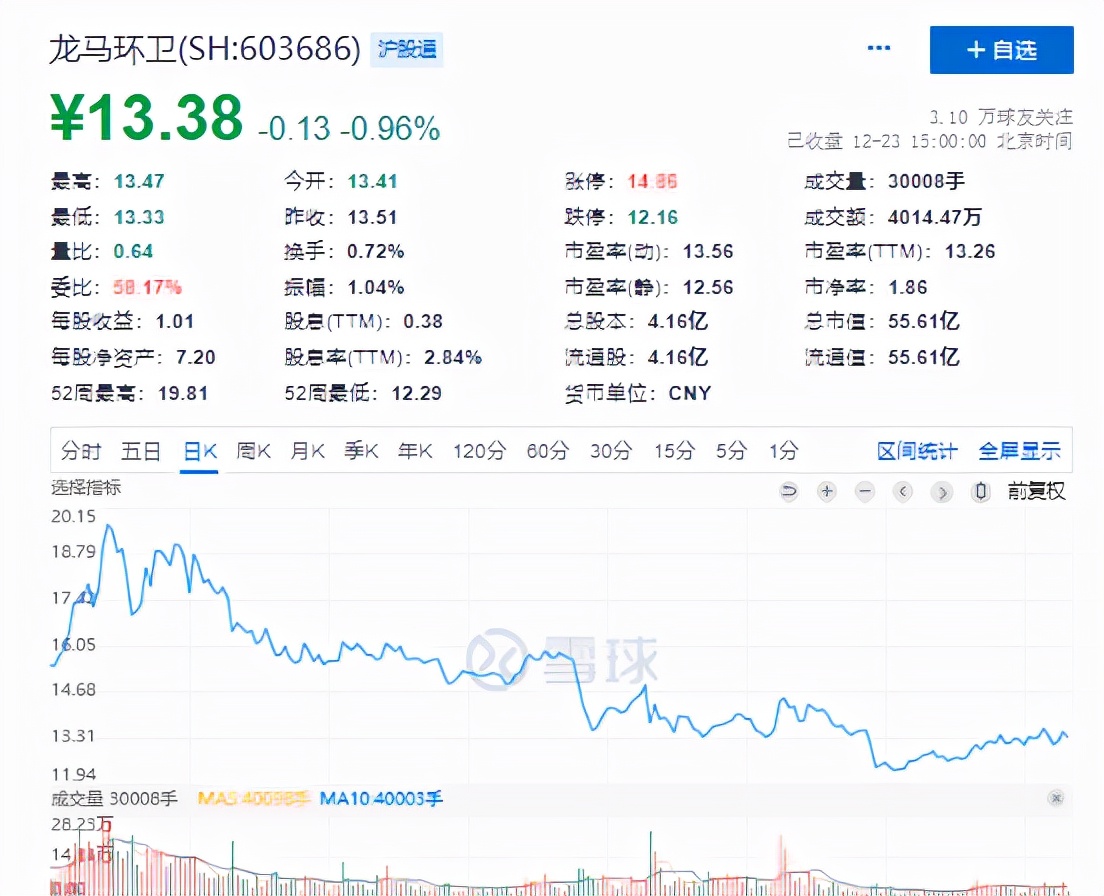
Task: Open the 前复权 adjustment dropdown
Action: [1036, 491]
